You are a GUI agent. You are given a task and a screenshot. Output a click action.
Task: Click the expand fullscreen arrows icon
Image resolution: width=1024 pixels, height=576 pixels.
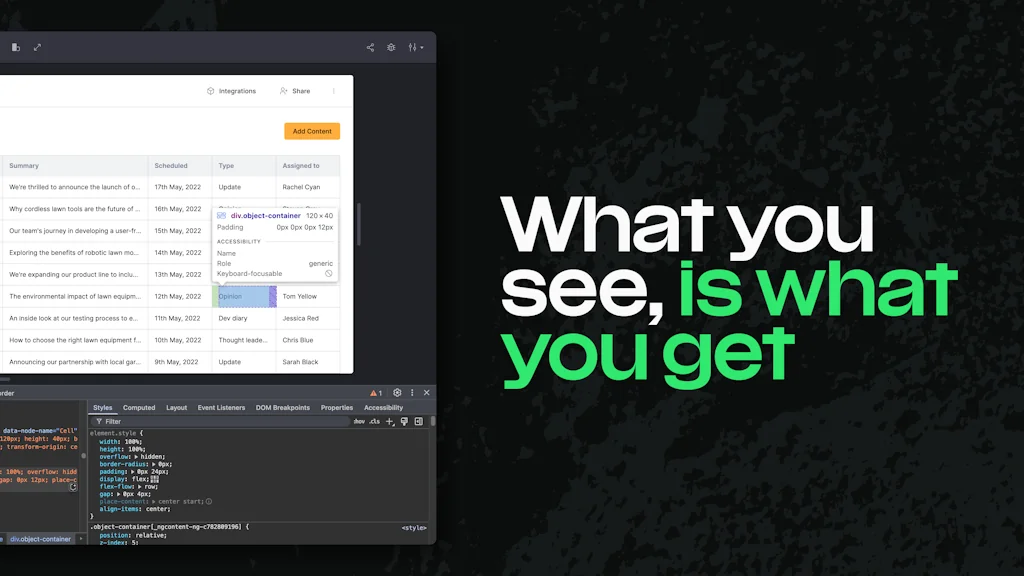click(x=37, y=47)
